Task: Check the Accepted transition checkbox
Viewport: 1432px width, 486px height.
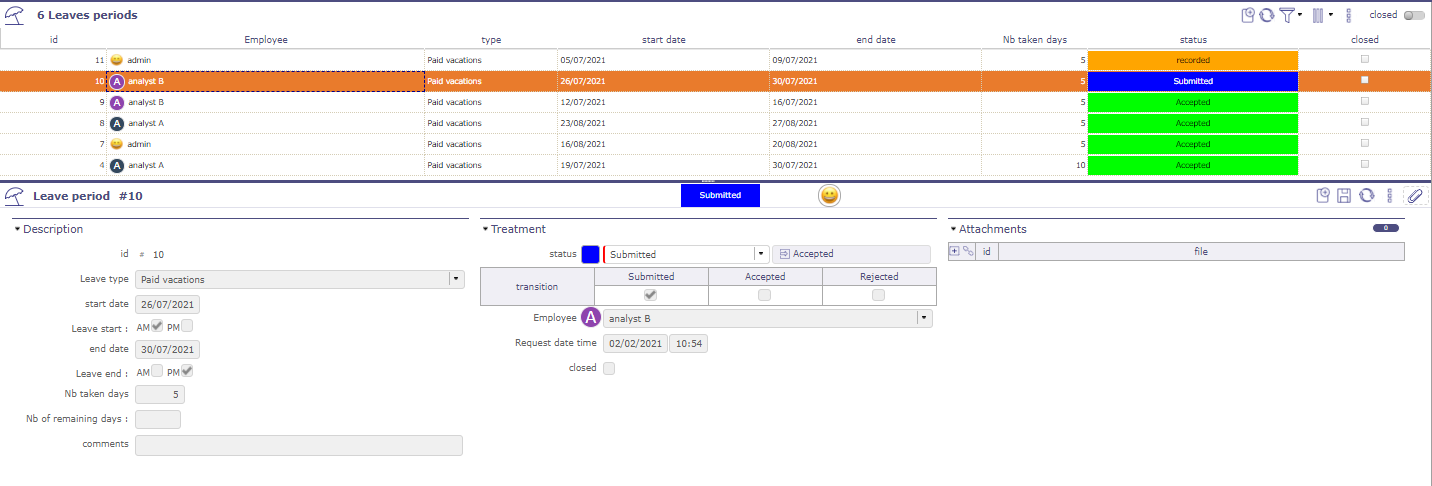Action: click(x=765, y=295)
